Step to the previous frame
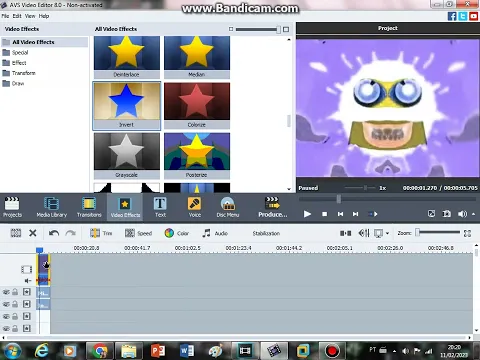480x360 pixels. [x=340, y=214]
